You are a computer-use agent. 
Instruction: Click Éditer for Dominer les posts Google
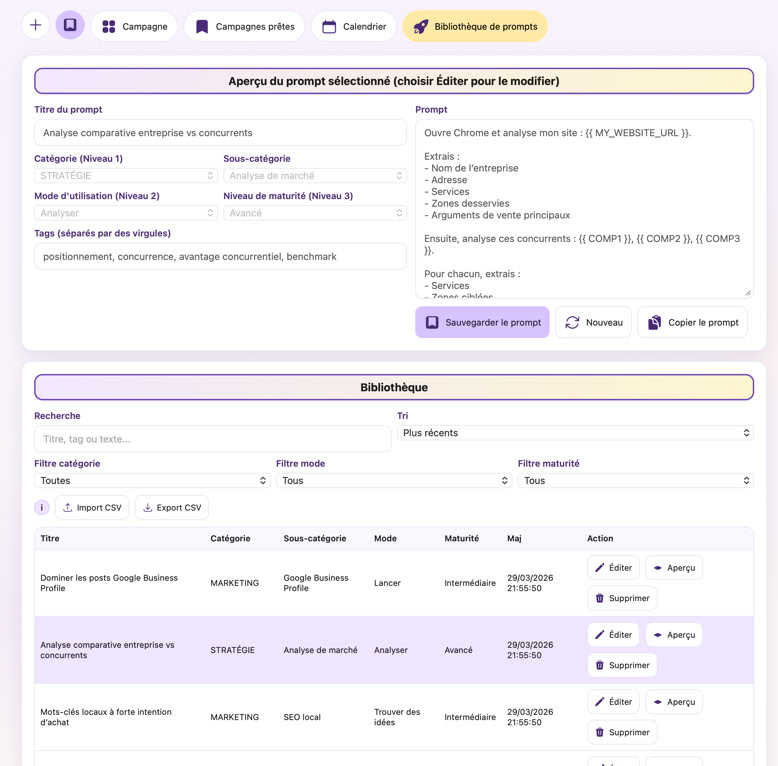coord(613,568)
